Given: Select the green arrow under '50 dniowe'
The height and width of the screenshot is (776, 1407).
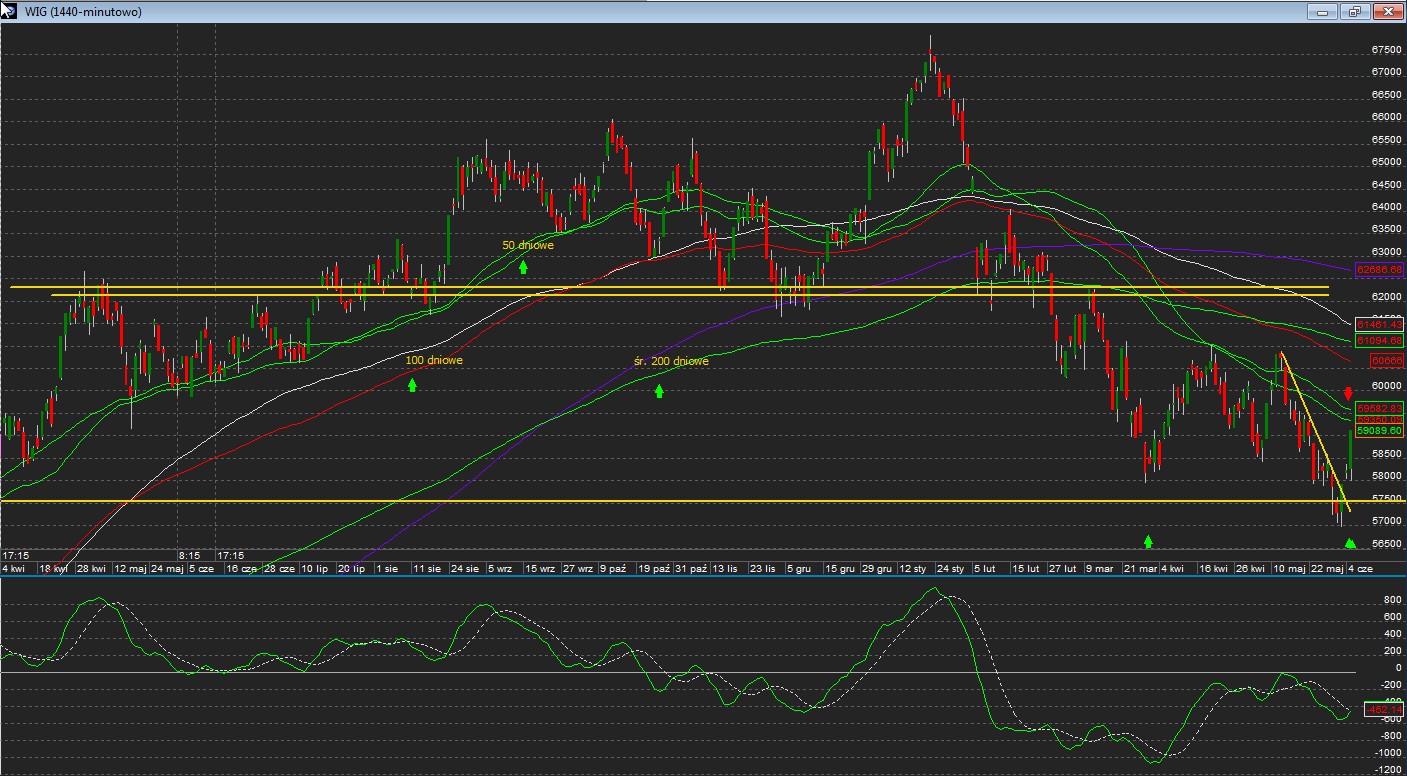Looking at the screenshot, I should click(523, 266).
